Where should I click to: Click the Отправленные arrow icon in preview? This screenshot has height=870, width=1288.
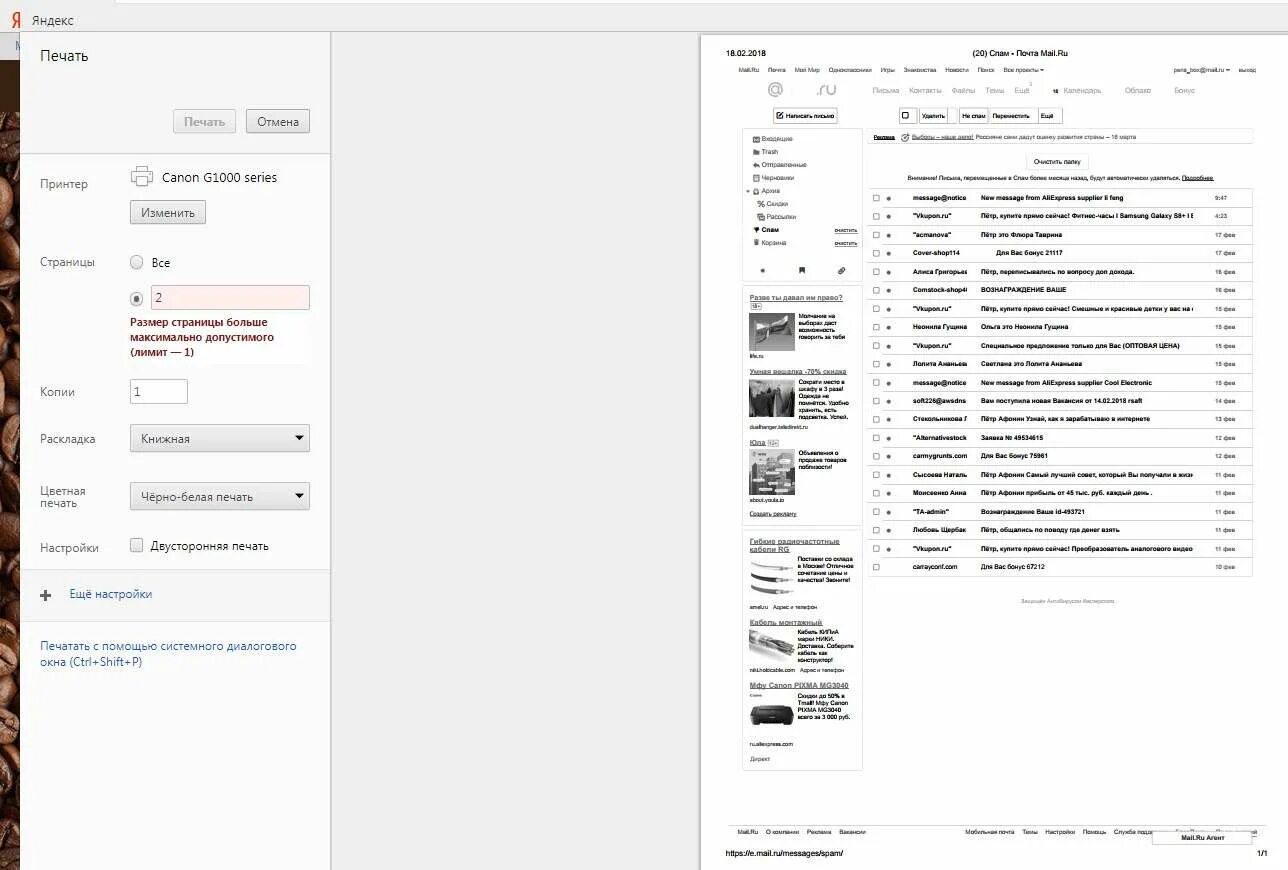(756, 165)
